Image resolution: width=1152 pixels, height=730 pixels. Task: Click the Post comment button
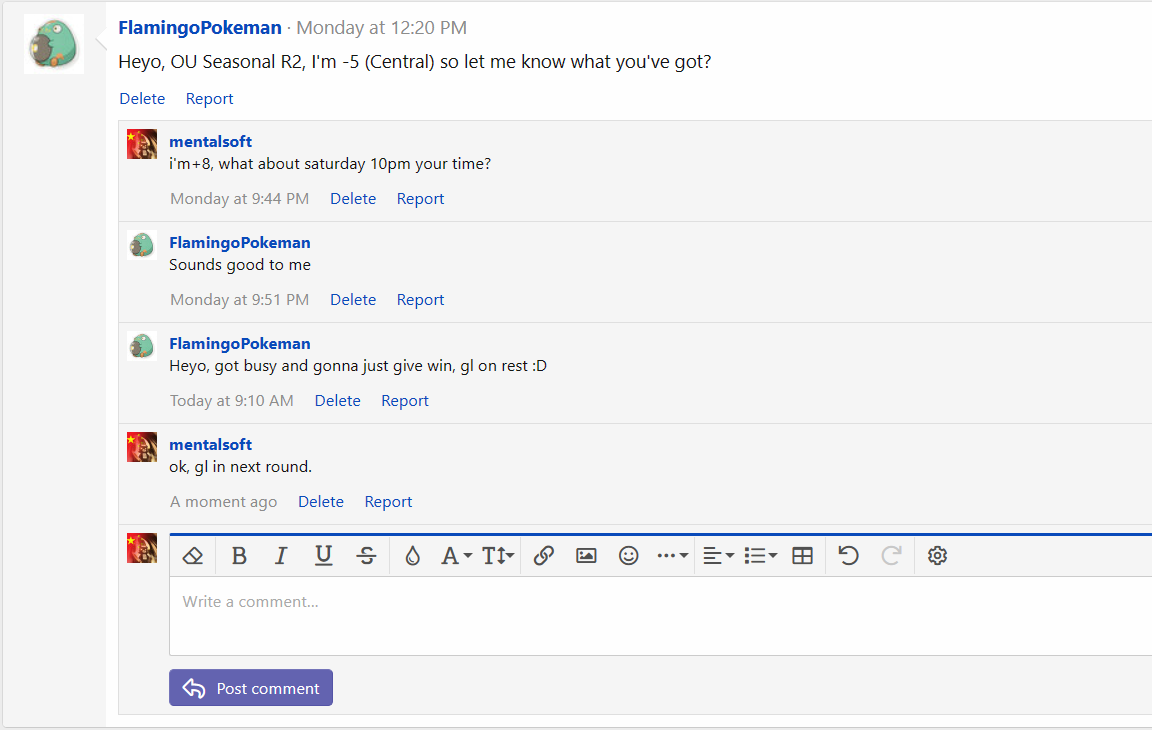251,688
